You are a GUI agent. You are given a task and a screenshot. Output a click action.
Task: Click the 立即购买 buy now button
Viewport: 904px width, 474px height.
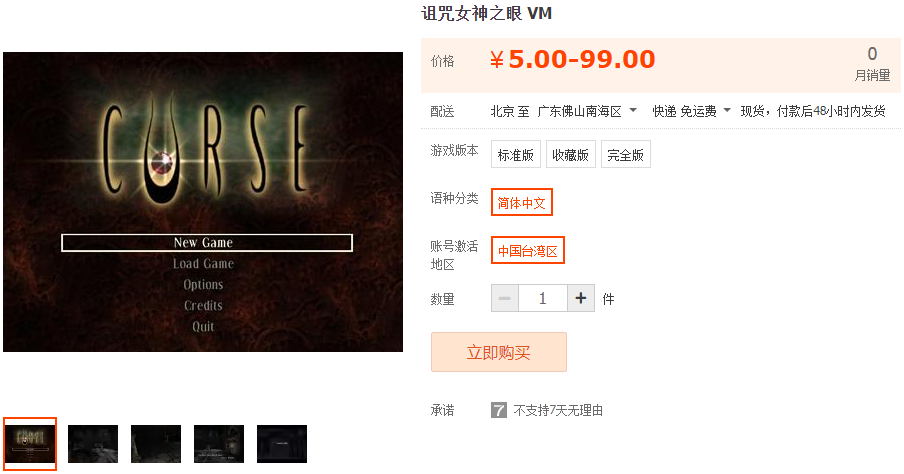point(499,352)
